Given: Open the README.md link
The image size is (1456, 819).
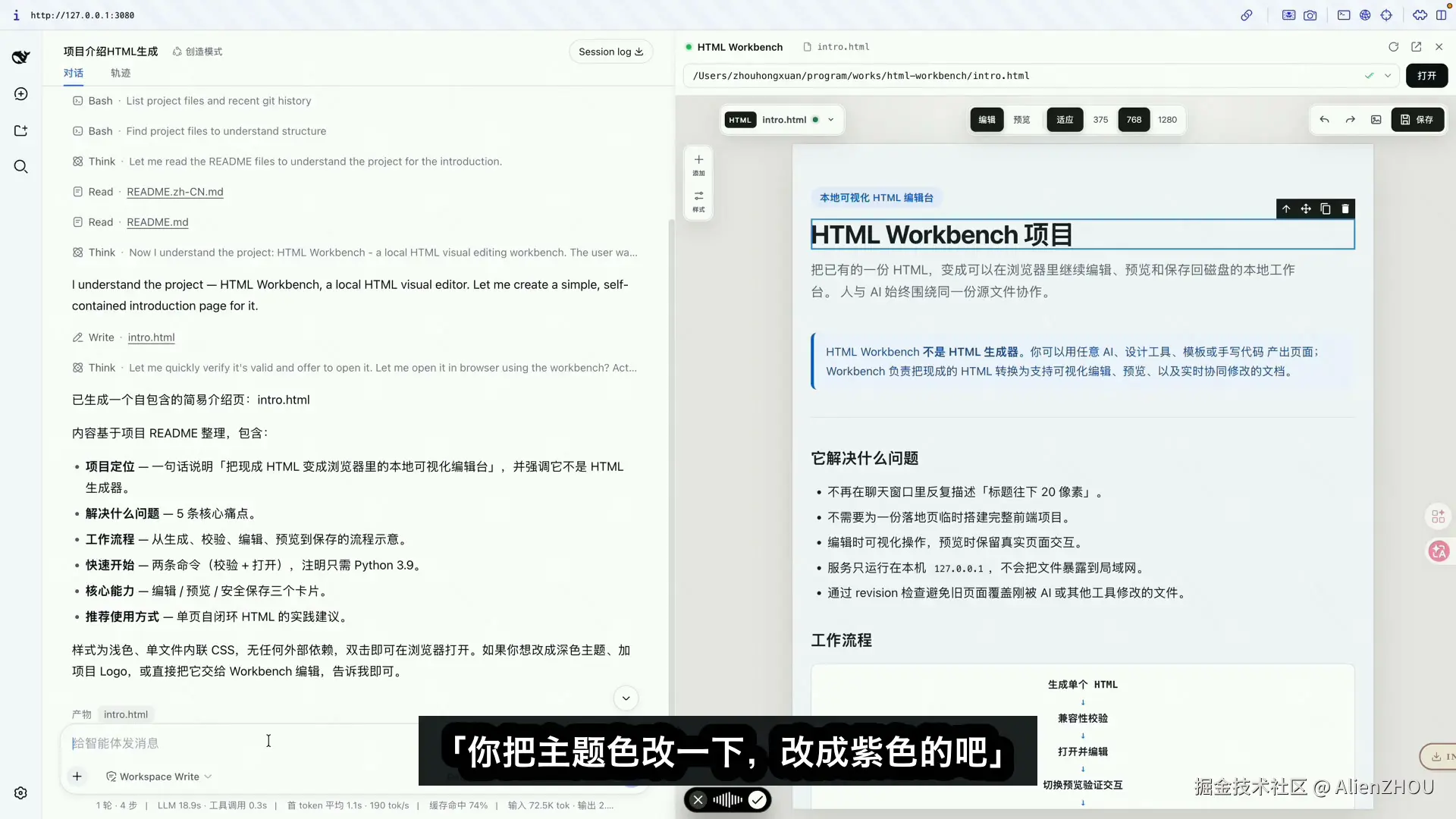Looking at the screenshot, I should (x=158, y=222).
